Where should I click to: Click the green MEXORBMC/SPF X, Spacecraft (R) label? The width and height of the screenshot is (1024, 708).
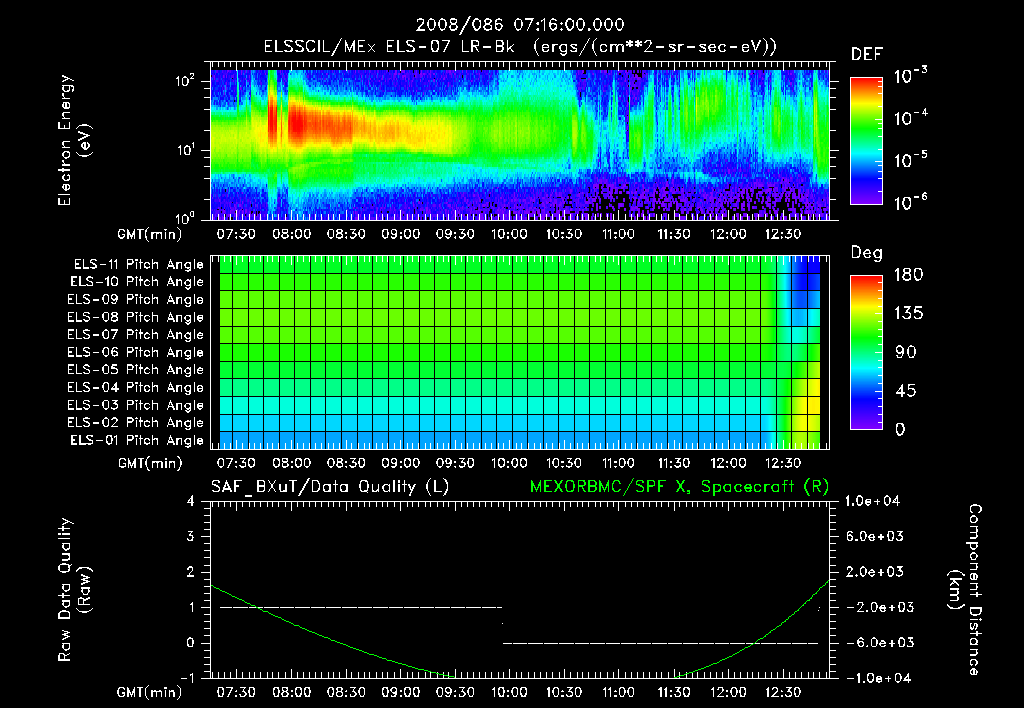679,487
